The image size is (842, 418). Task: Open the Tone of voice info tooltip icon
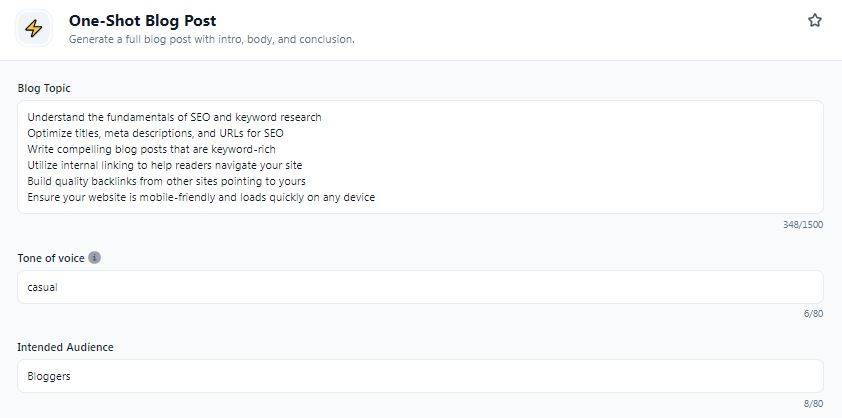pos(95,257)
